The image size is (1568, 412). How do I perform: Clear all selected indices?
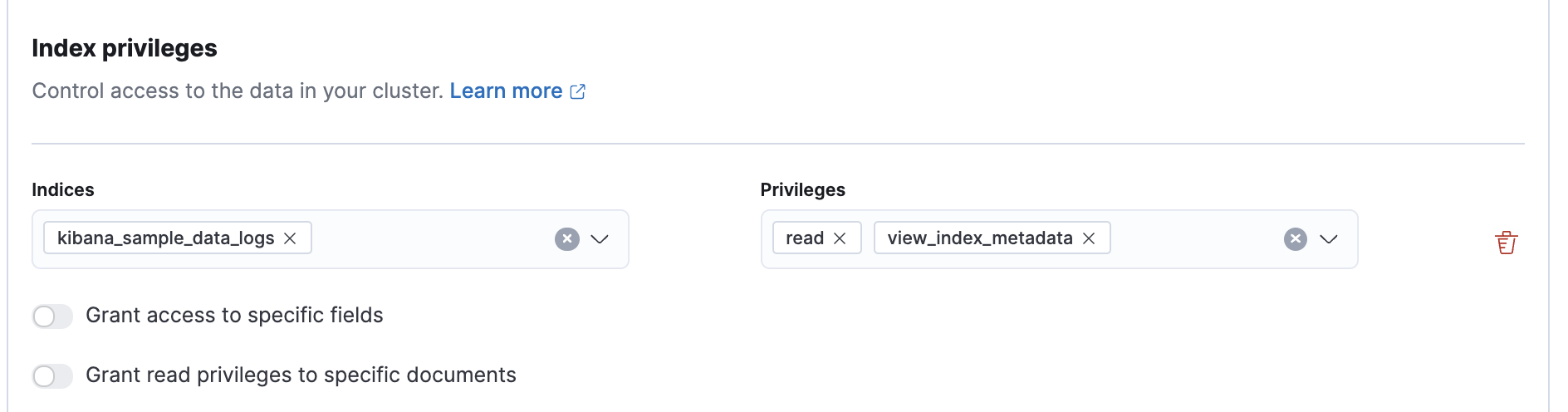(567, 239)
